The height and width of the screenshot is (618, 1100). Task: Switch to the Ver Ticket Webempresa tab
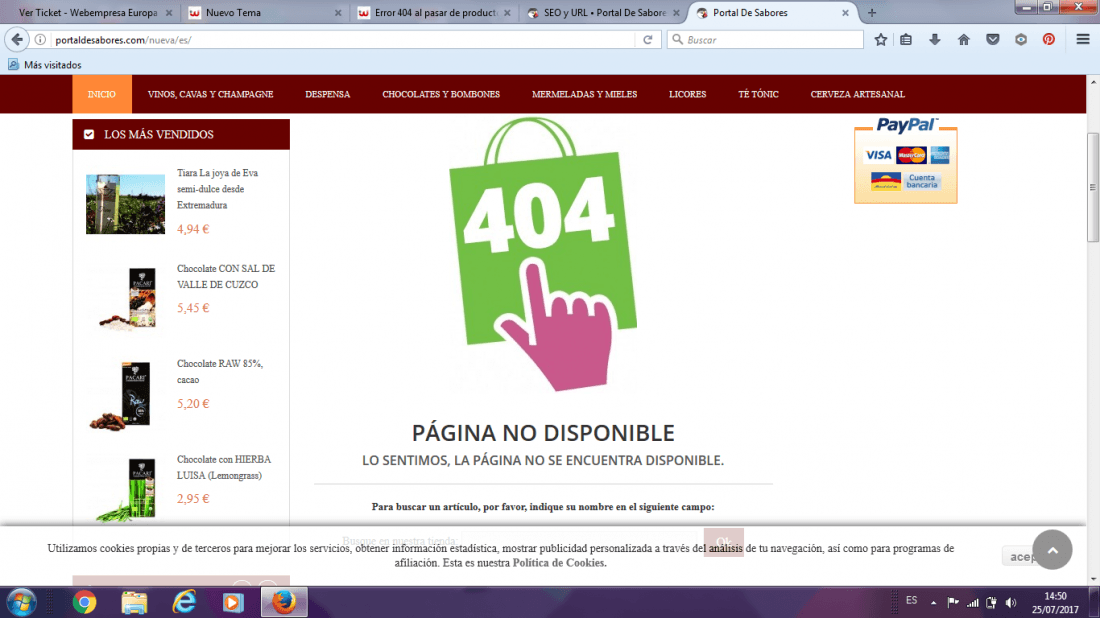pyautogui.click(x=88, y=13)
